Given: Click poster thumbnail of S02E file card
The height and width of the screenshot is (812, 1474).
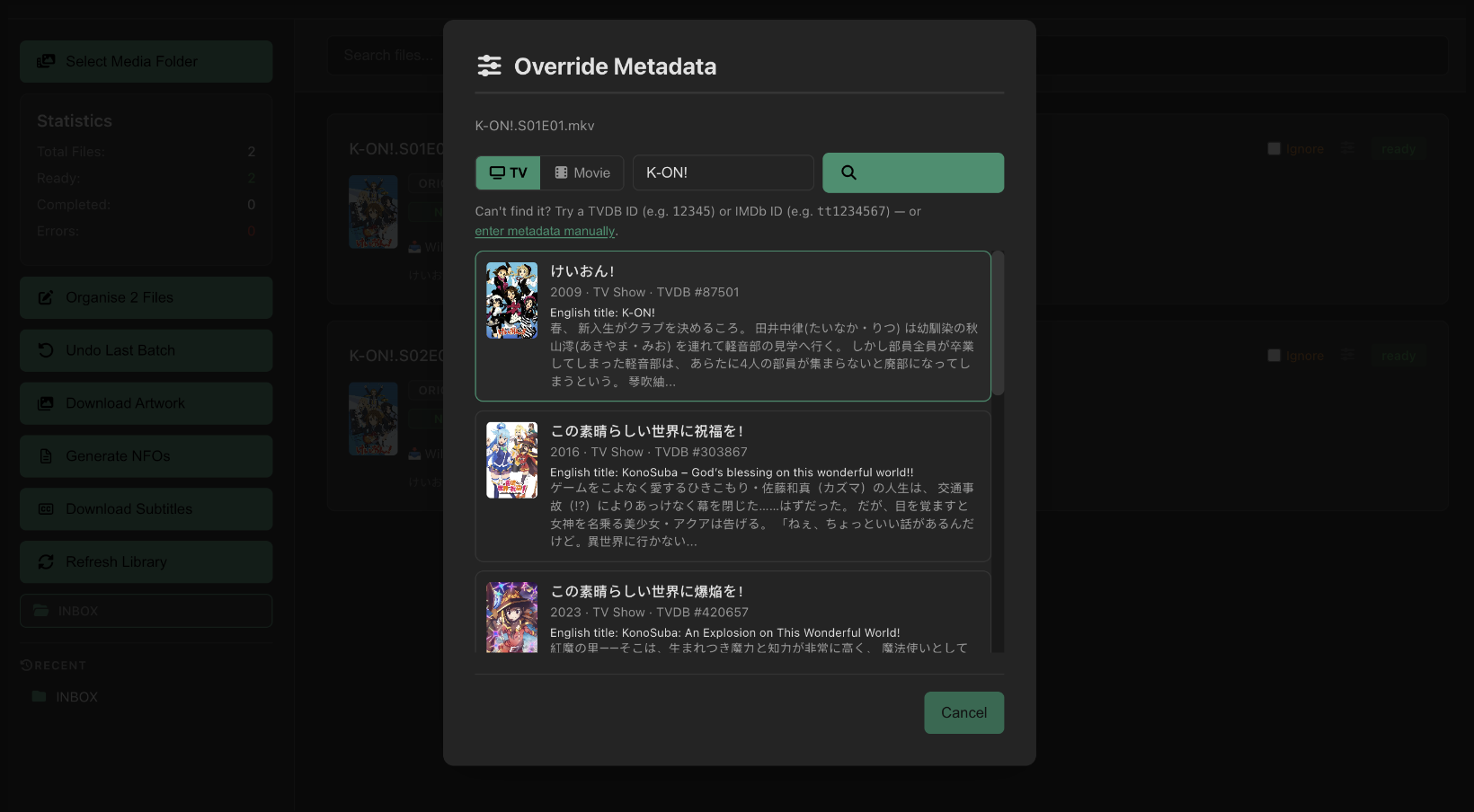Looking at the screenshot, I should (373, 419).
